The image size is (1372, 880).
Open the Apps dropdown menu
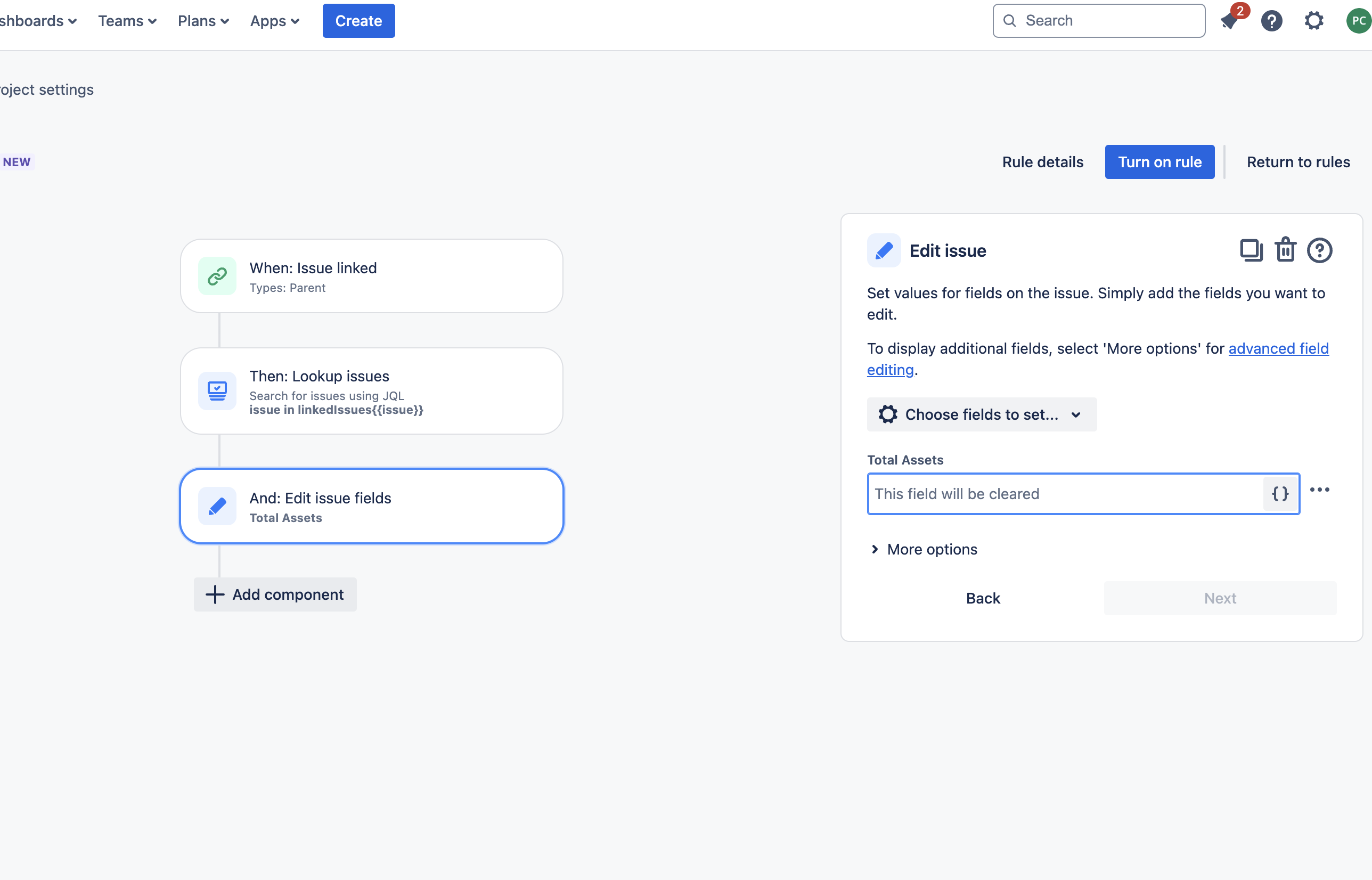275,21
